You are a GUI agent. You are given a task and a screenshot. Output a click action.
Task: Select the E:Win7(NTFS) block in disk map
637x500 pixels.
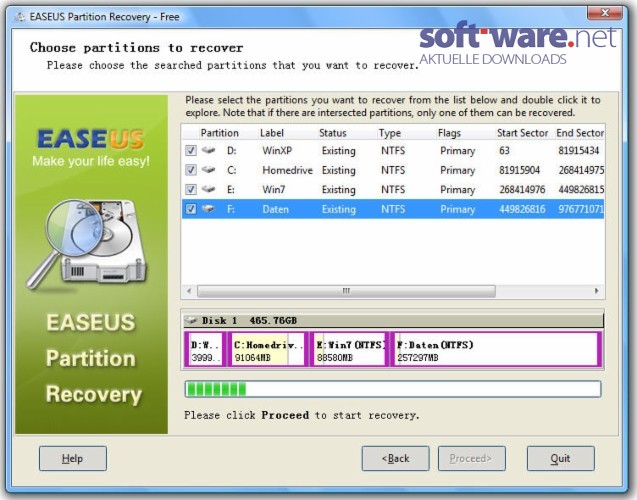[349, 350]
